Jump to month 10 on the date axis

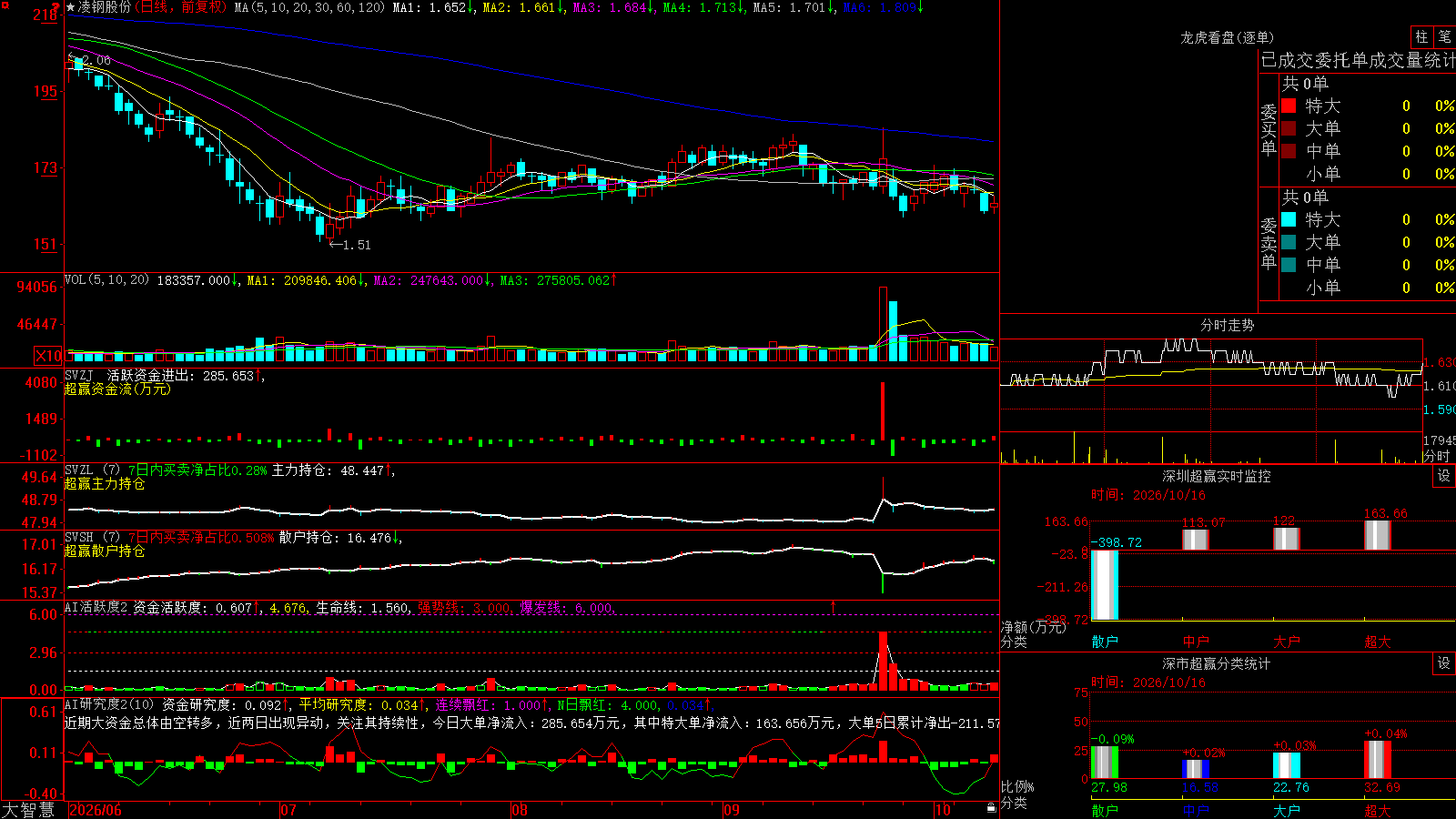tap(943, 810)
